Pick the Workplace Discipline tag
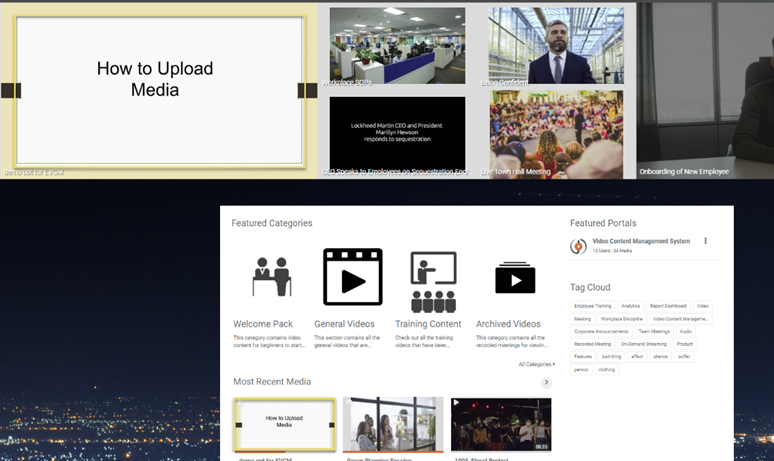The height and width of the screenshot is (461, 774). [622, 319]
